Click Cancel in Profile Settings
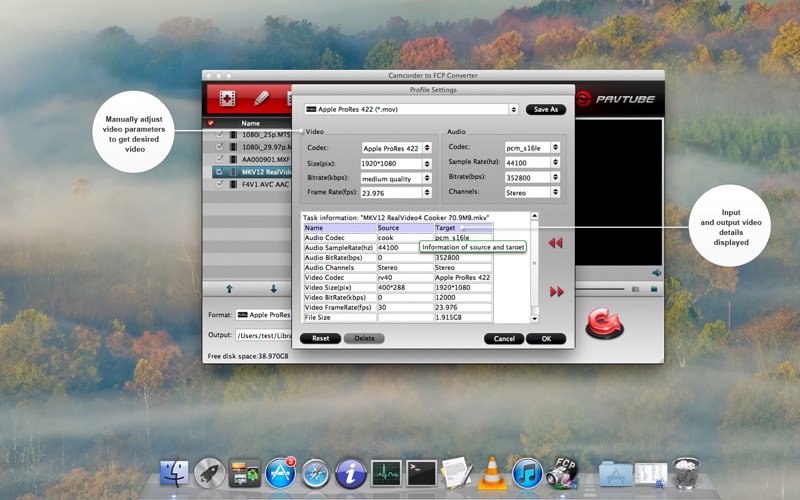This screenshot has width=800, height=500. point(504,338)
